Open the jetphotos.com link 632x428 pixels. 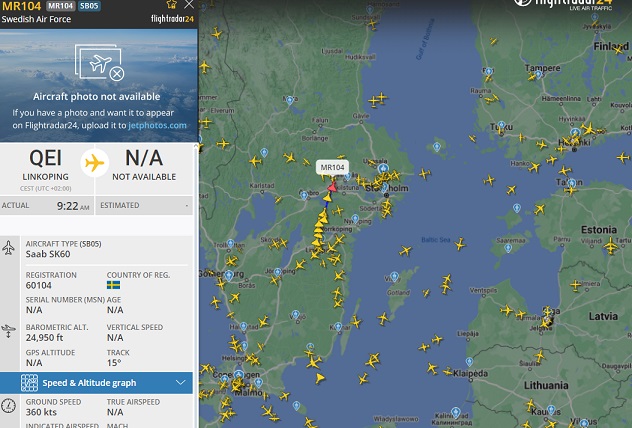point(157,125)
